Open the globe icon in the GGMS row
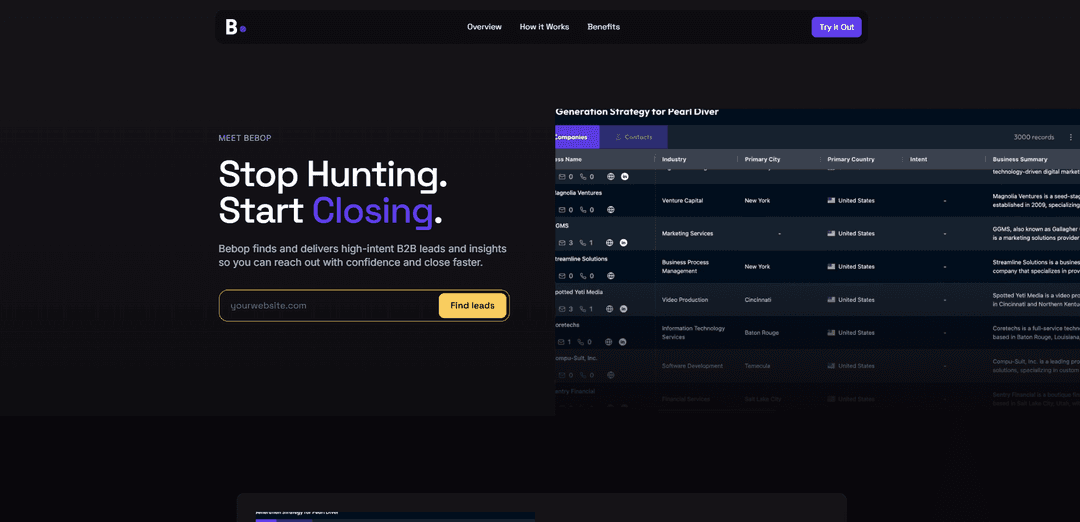1080x522 pixels. 610,243
